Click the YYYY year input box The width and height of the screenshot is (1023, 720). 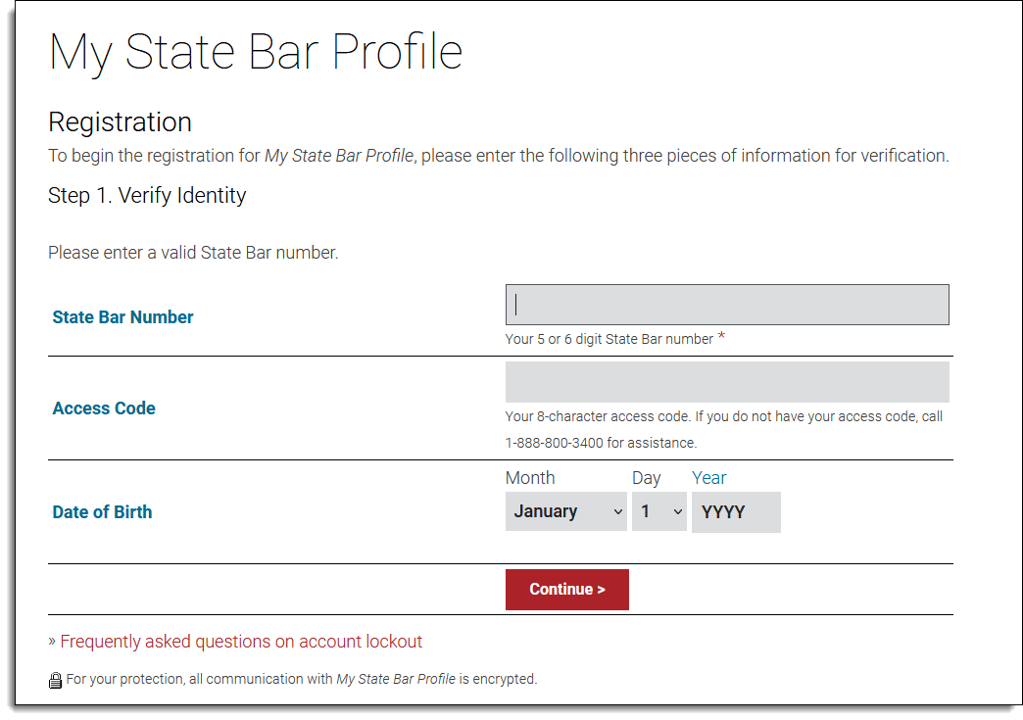coord(736,511)
